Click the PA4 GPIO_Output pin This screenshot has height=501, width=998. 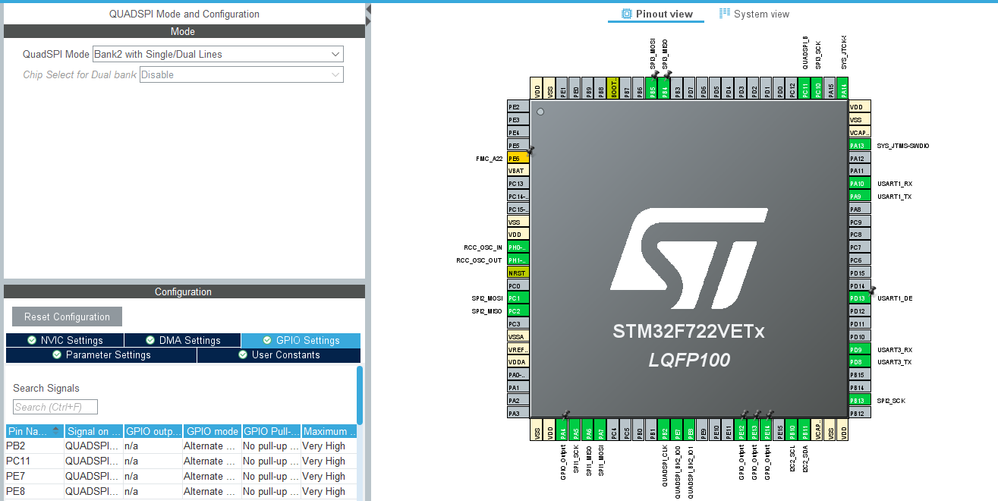pos(563,430)
